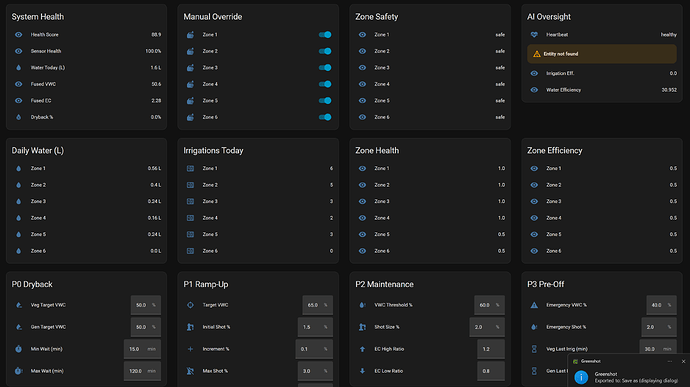The image size is (690, 387).
Task: Open Zone Efficiency Zone 6 row
Action: point(602,251)
